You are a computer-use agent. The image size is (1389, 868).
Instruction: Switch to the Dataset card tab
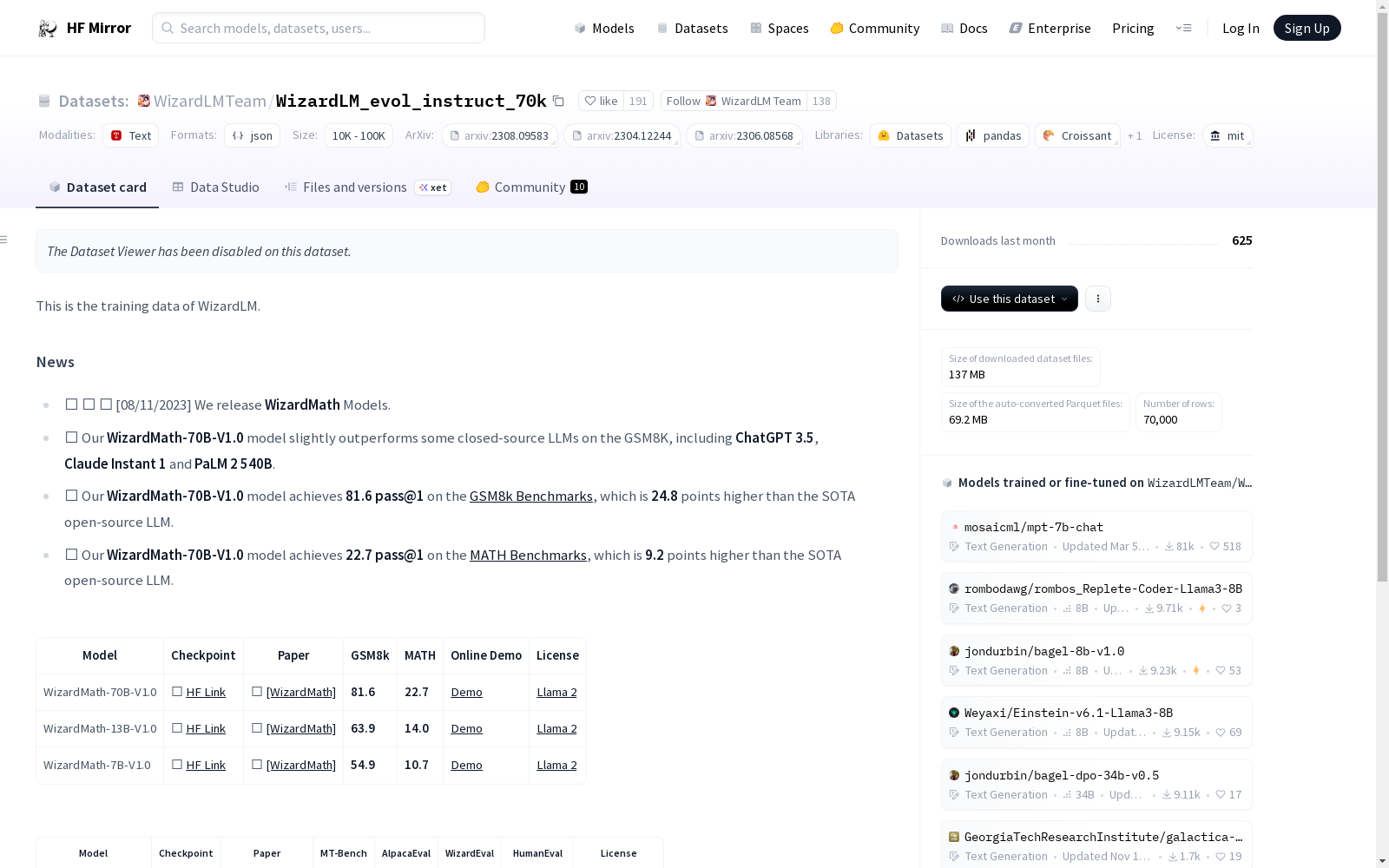point(97,187)
